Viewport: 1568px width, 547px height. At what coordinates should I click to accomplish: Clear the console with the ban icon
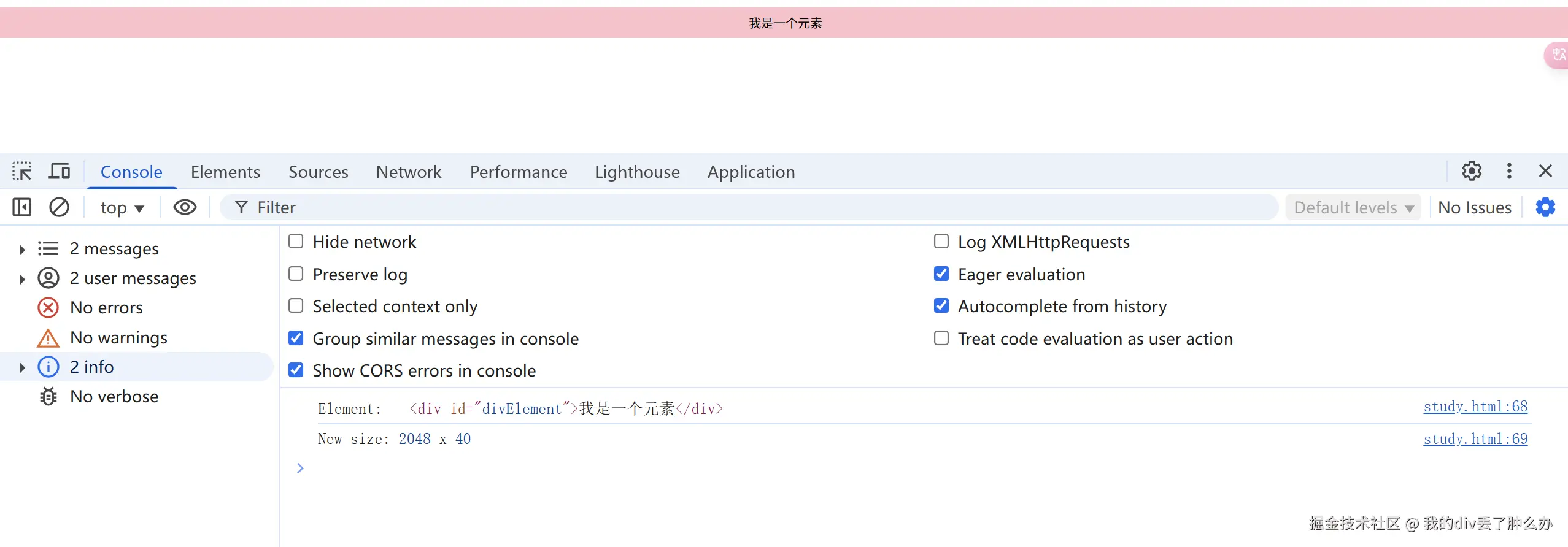tap(59, 207)
